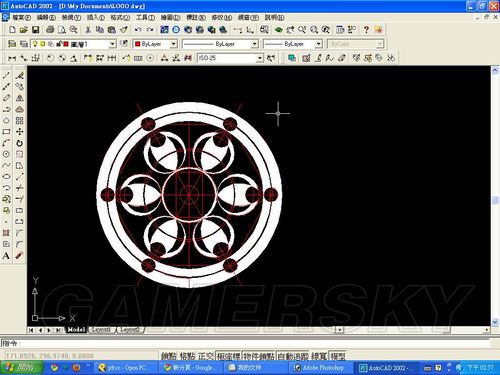Toggle Lineweight (線寬) display in status bar
The height and width of the screenshot is (375, 500).
pos(319,356)
